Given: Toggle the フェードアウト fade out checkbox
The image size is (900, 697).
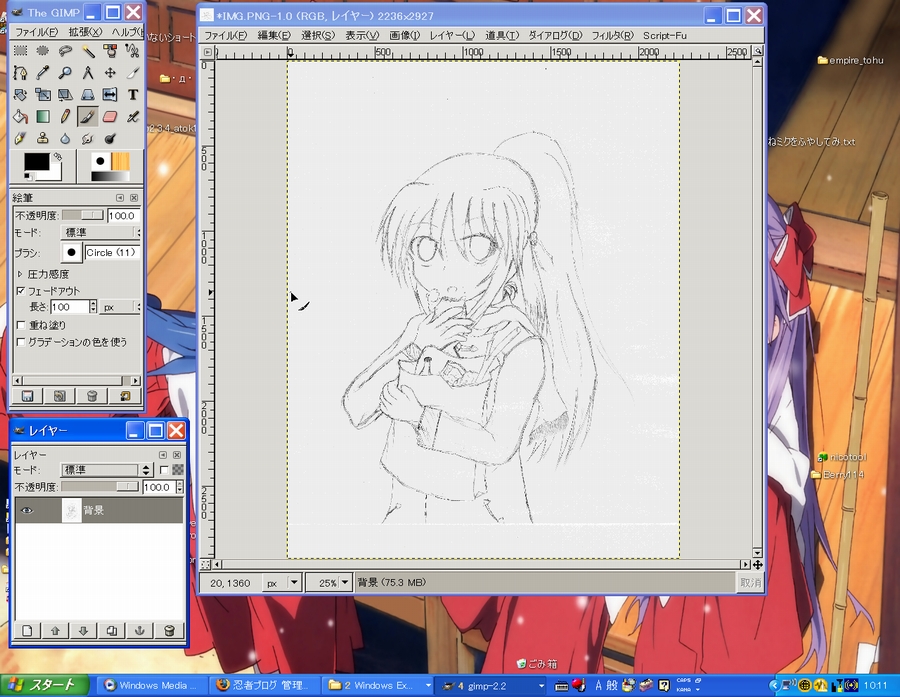Looking at the screenshot, I should pos(21,291).
